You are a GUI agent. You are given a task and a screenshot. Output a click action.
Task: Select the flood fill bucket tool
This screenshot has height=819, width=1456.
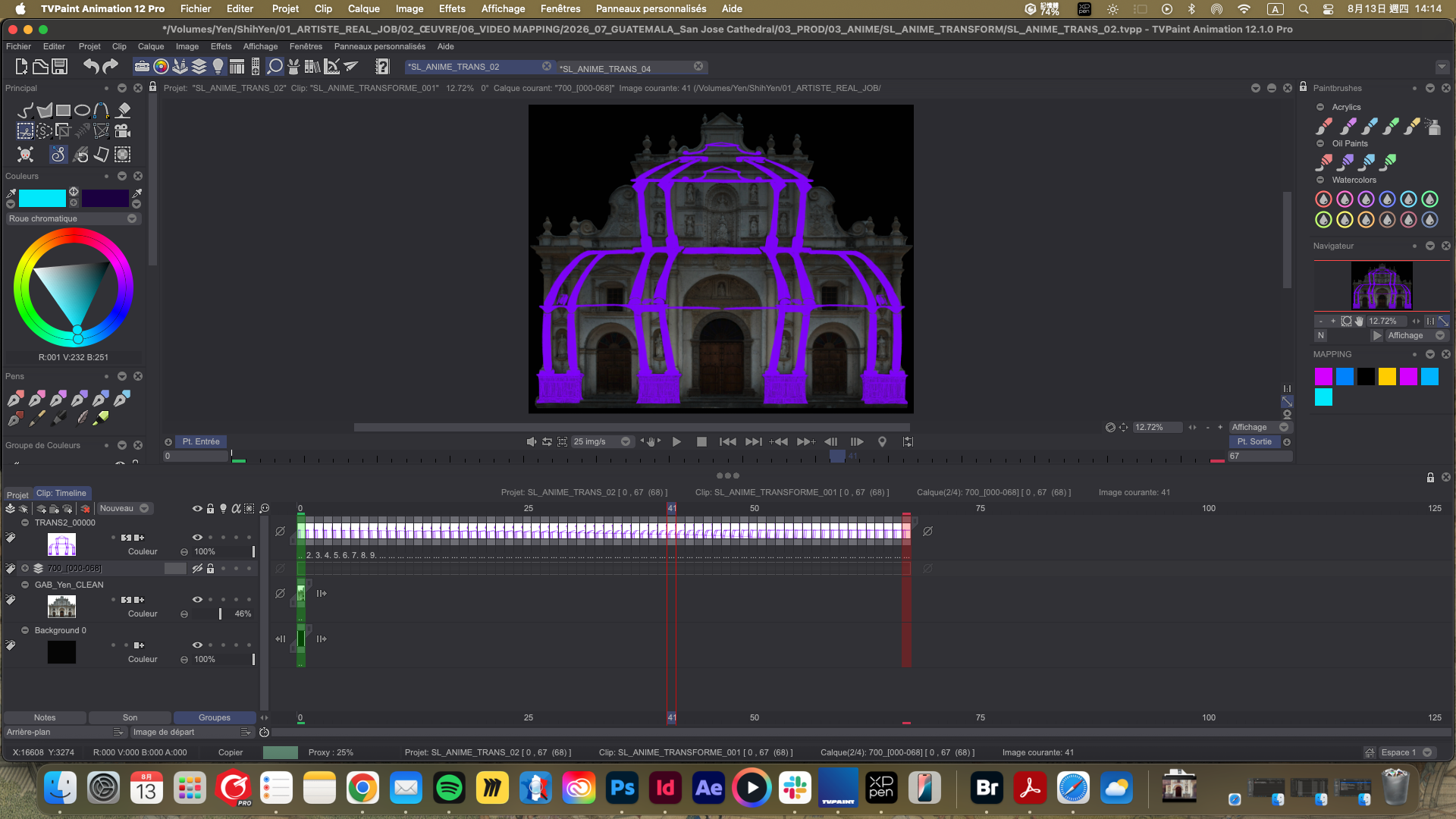tap(124, 111)
